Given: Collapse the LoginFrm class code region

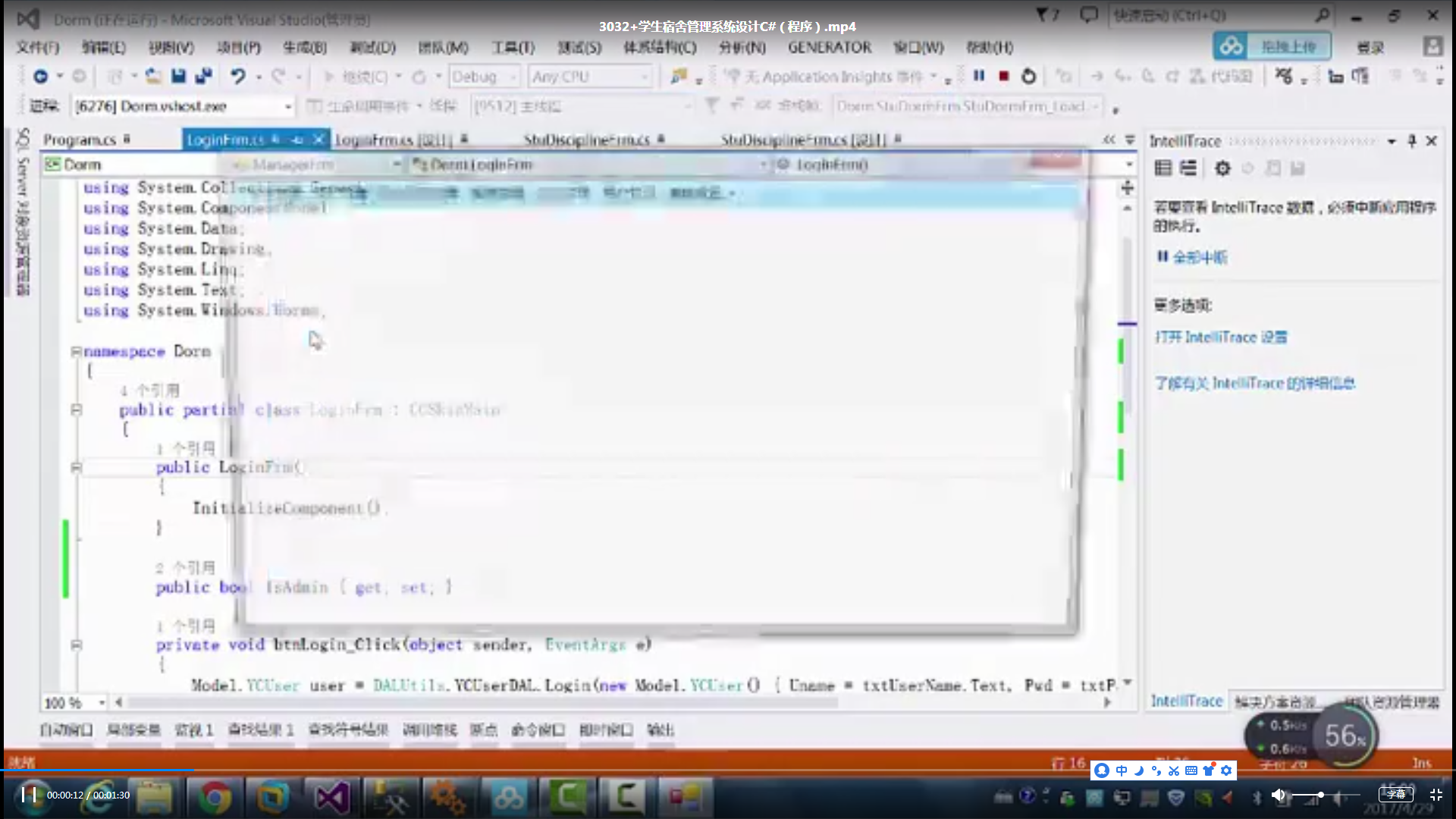Looking at the screenshot, I should pyautogui.click(x=76, y=409).
